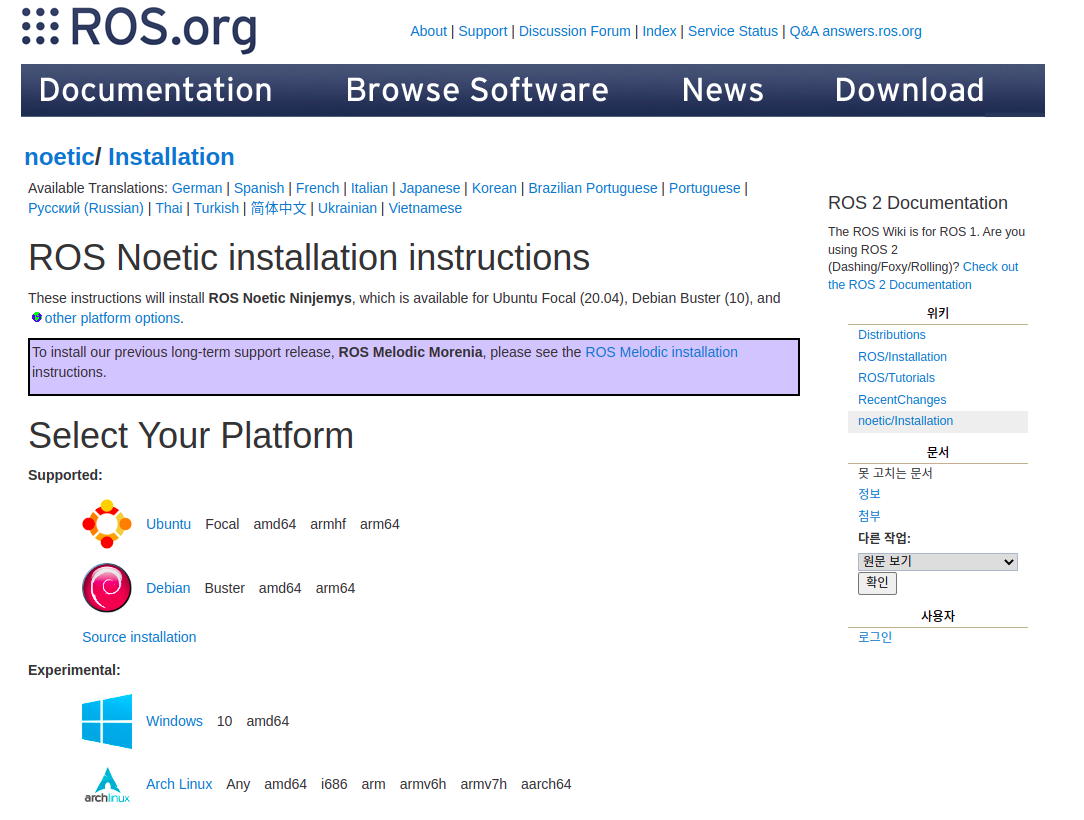
Task: Switch to Italian translation
Action: [369, 188]
